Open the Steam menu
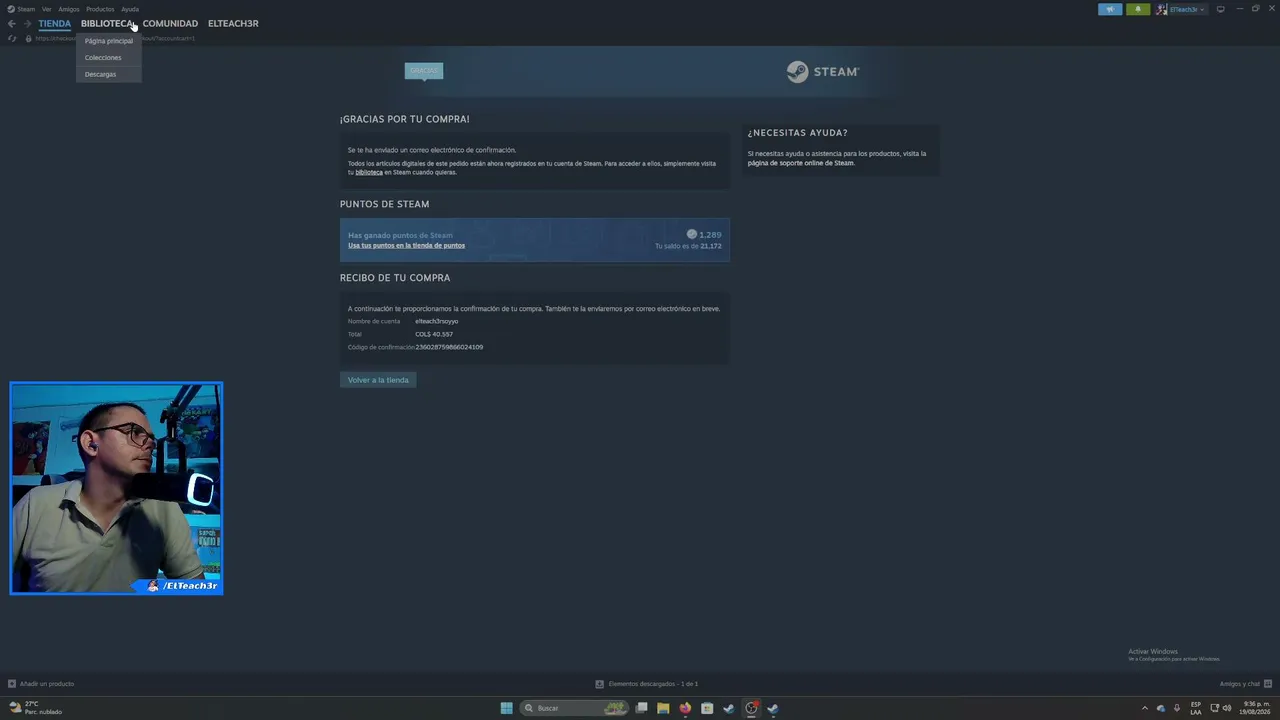Image resolution: width=1280 pixels, height=720 pixels. [26, 9]
